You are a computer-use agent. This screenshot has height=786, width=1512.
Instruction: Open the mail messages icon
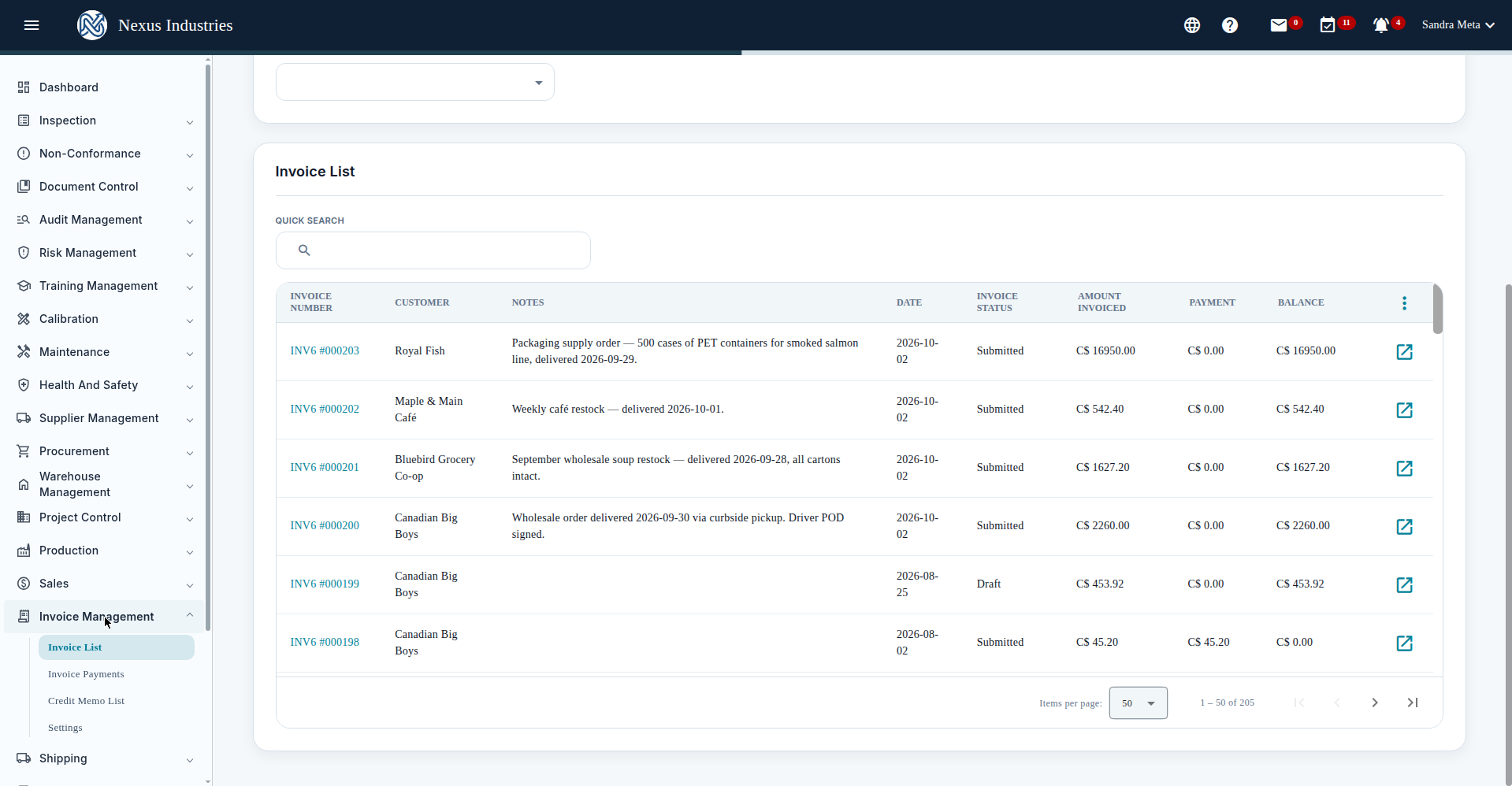pyautogui.click(x=1279, y=25)
